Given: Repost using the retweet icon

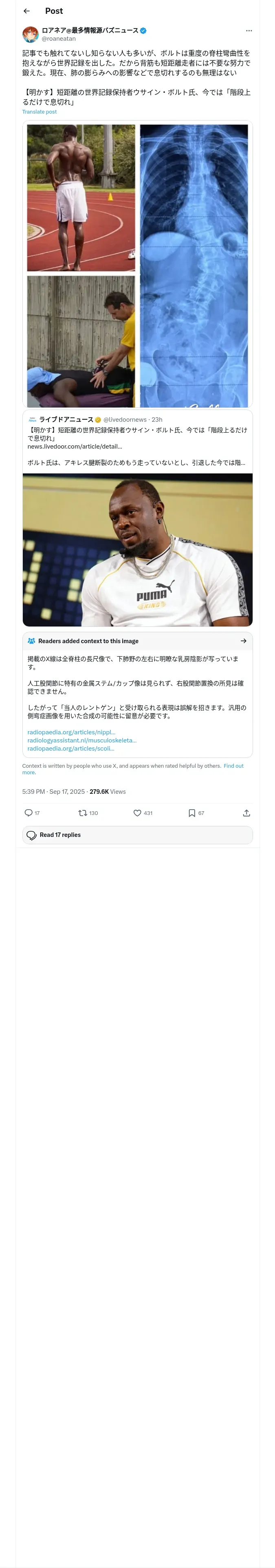Looking at the screenshot, I should pyautogui.click(x=82, y=812).
